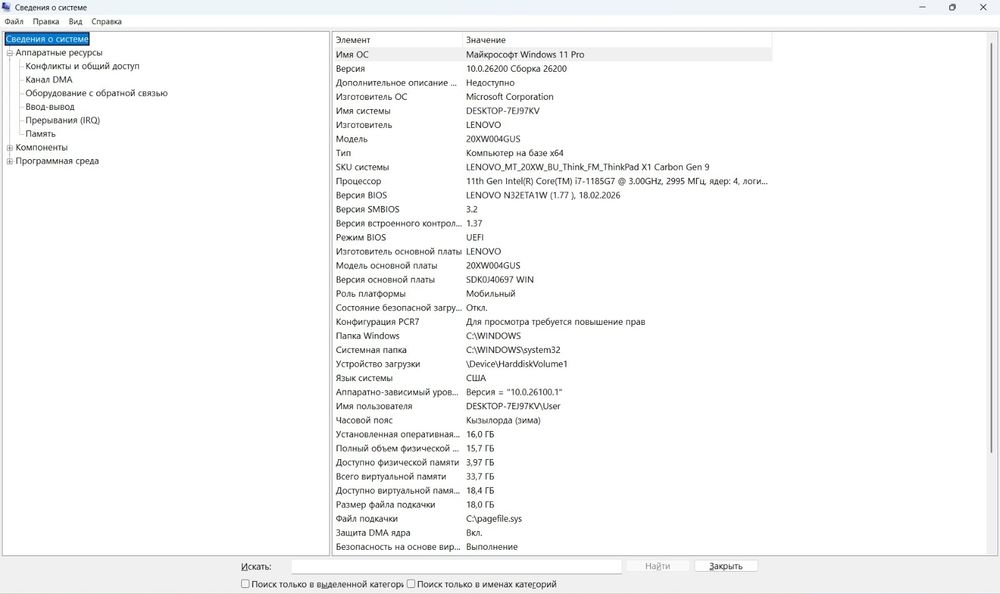Viewport: 1000px width, 594px height.
Task: Click the Искать search input field
Action: 456,566
